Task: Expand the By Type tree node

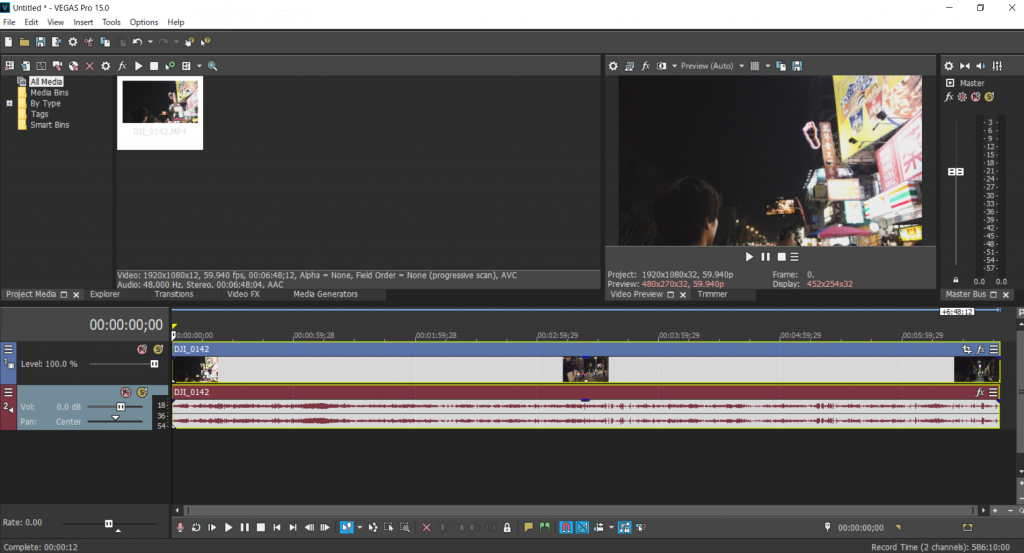Action: [x=9, y=103]
